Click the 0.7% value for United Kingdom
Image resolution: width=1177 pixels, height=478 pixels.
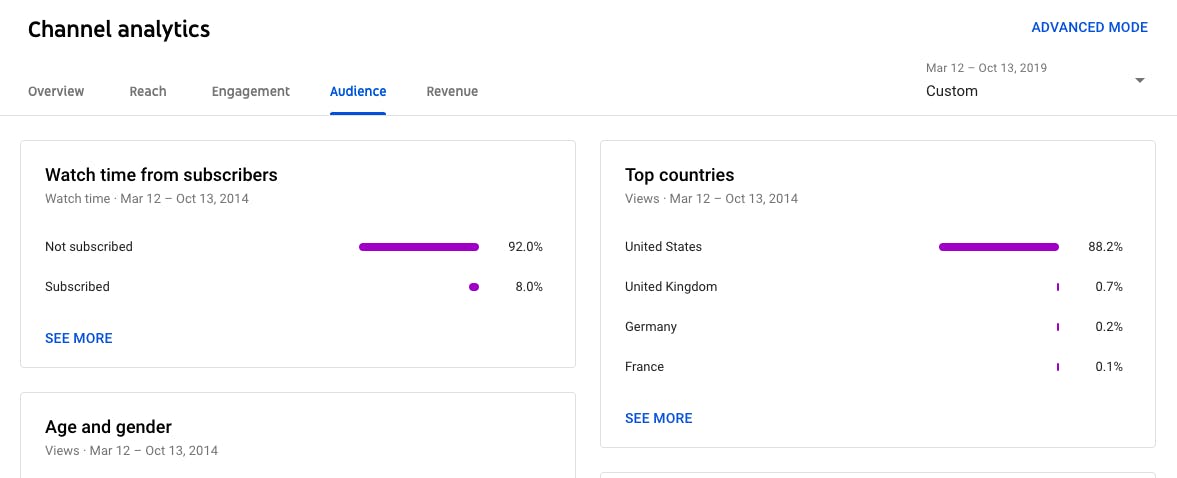pos(1109,287)
